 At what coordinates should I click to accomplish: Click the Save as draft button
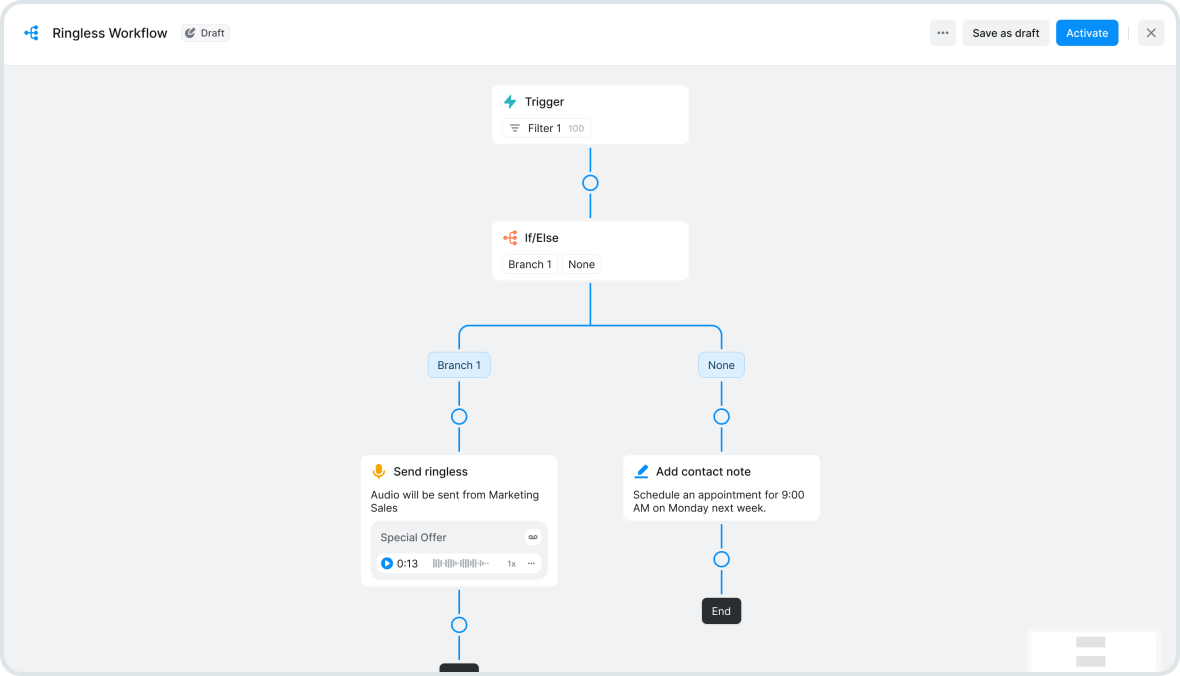(1005, 33)
